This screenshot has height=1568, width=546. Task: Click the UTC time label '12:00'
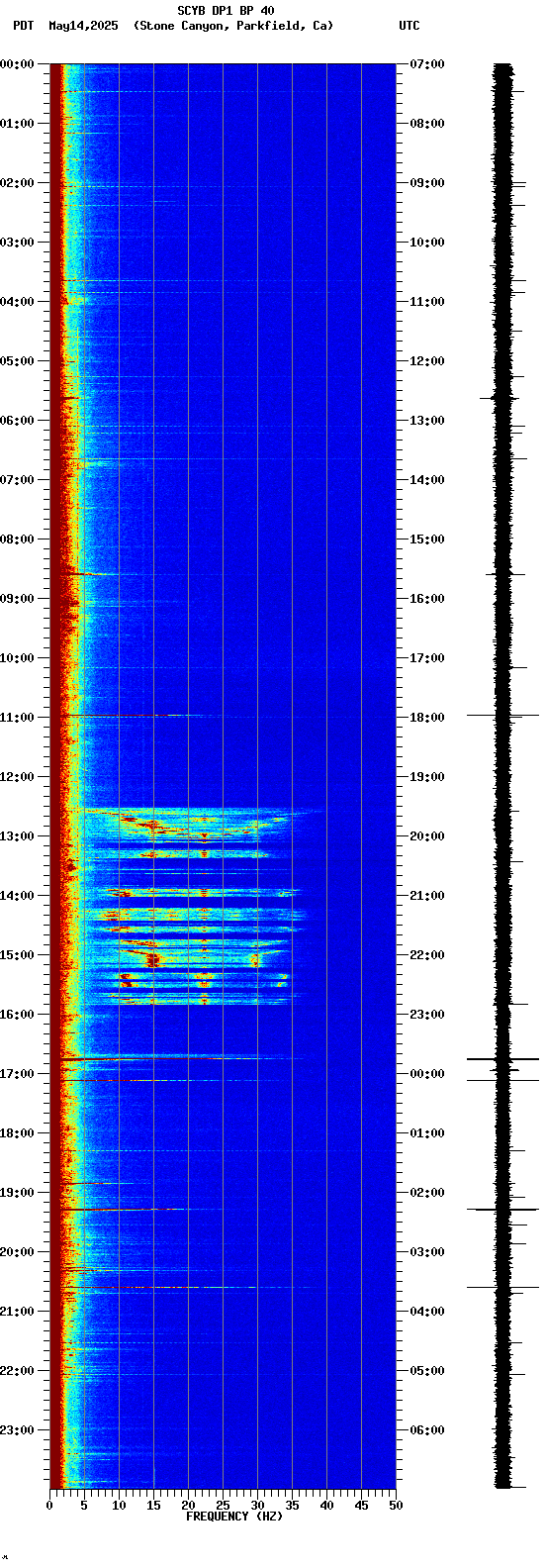click(427, 361)
